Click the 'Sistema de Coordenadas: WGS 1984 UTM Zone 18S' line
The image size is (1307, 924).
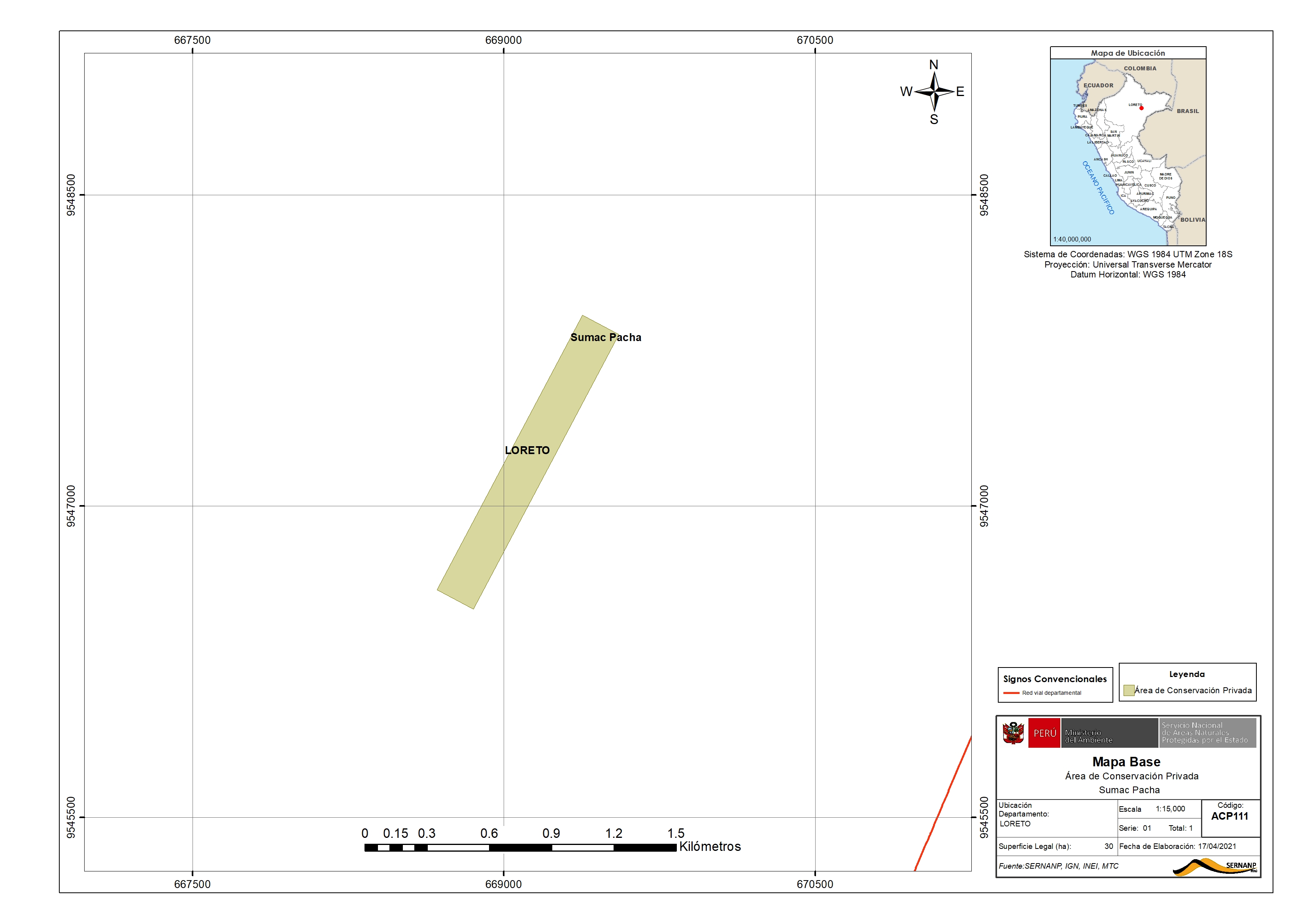pos(1128,255)
